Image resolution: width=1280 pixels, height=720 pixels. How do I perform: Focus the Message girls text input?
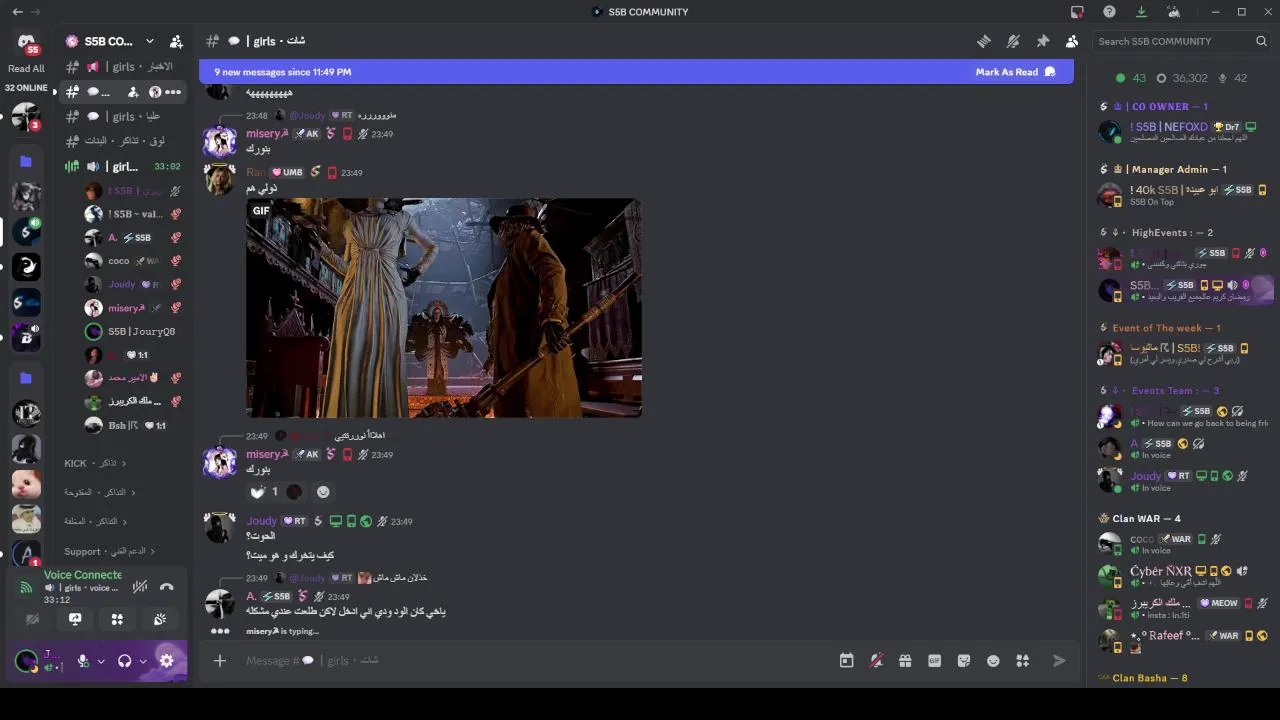click(x=535, y=660)
